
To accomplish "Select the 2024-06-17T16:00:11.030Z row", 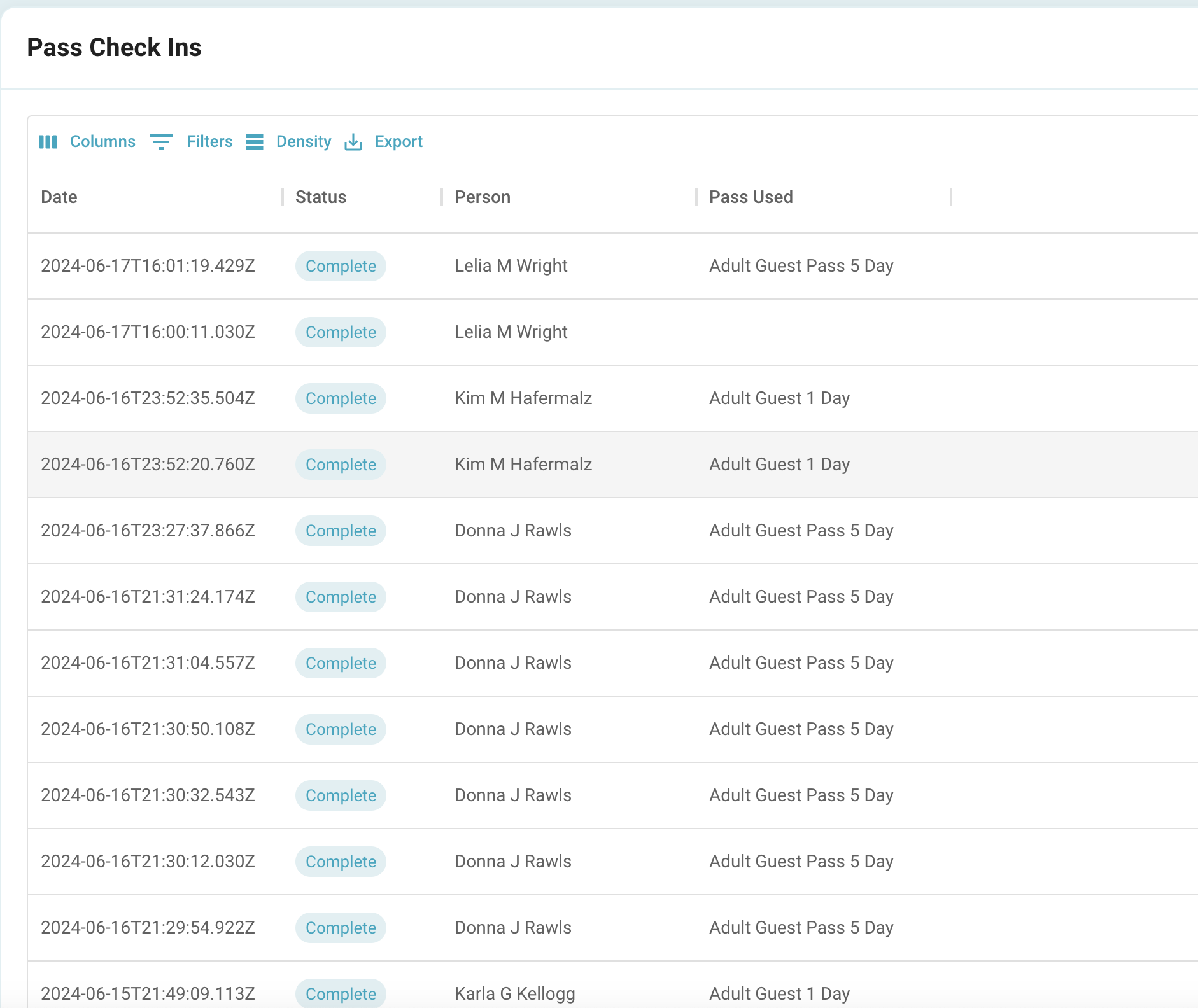I will (x=612, y=332).
